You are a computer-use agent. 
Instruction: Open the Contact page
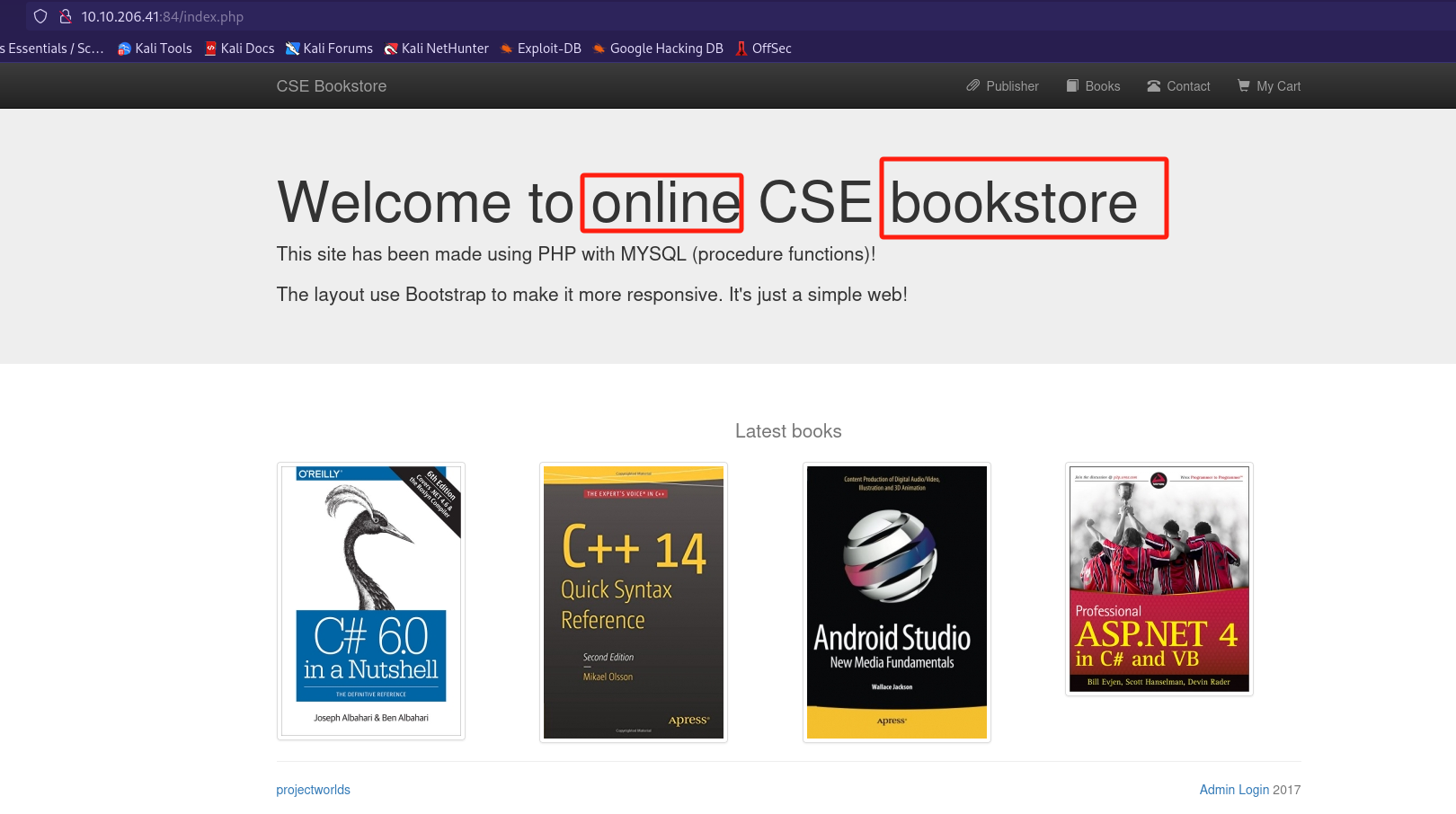(x=1178, y=86)
